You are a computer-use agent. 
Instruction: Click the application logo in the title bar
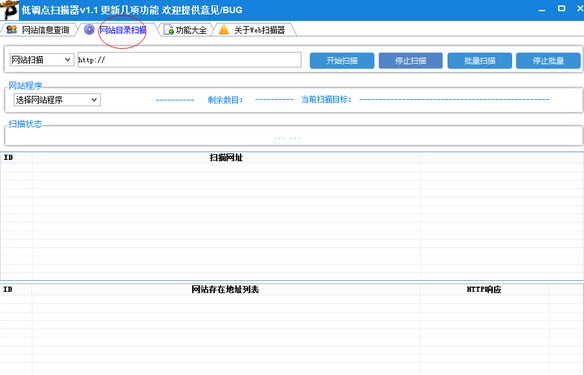pyautogui.click(x=9, y=10)
